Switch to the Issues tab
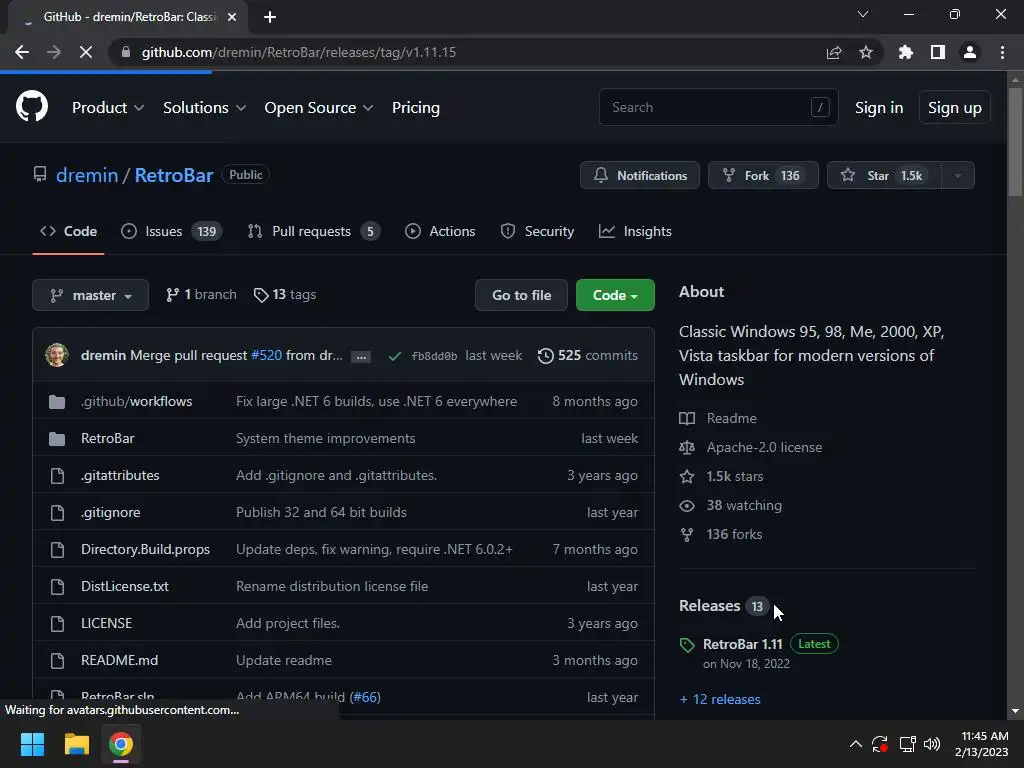 point(172,231)
